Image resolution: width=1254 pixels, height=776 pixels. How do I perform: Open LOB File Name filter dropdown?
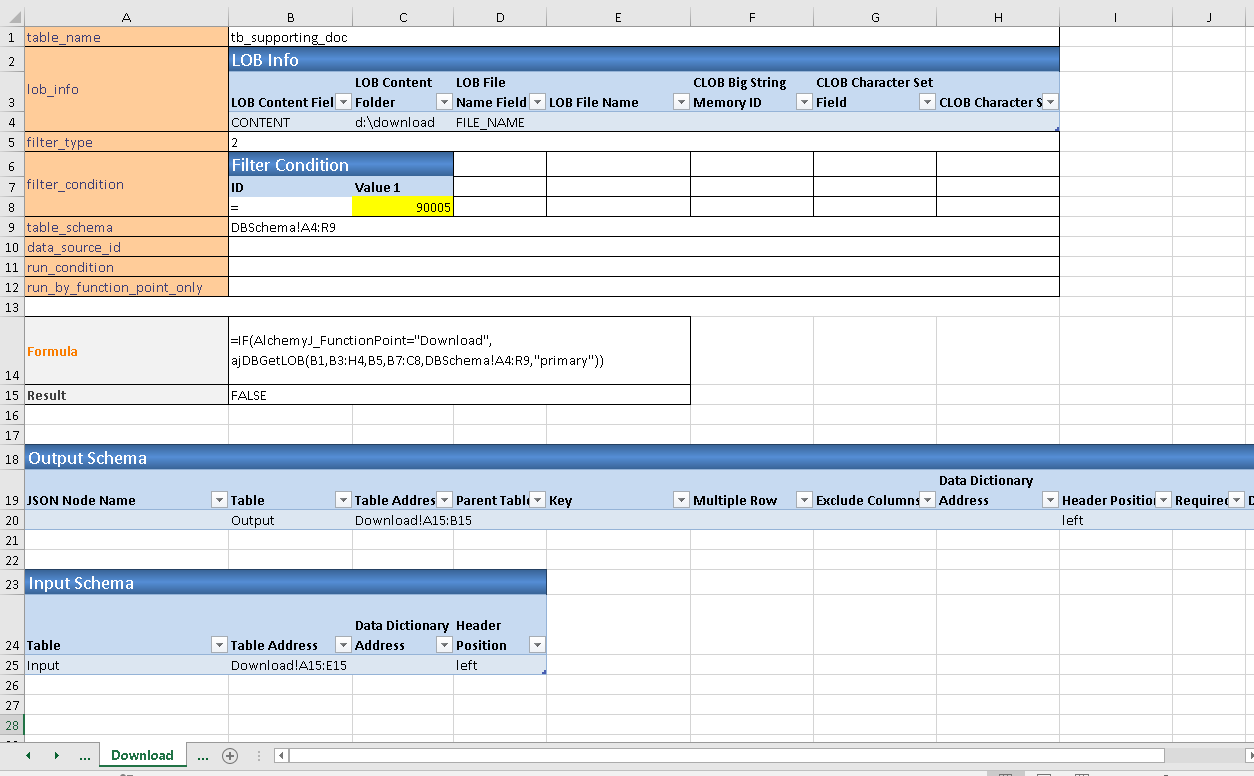click(x=681, y=102)
